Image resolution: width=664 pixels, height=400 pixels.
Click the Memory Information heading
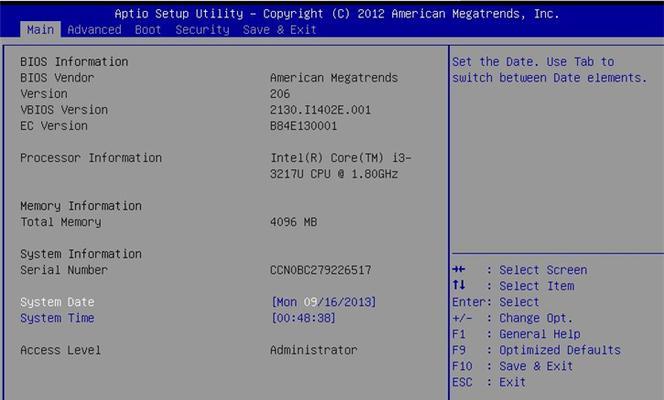tap(81, 206)
